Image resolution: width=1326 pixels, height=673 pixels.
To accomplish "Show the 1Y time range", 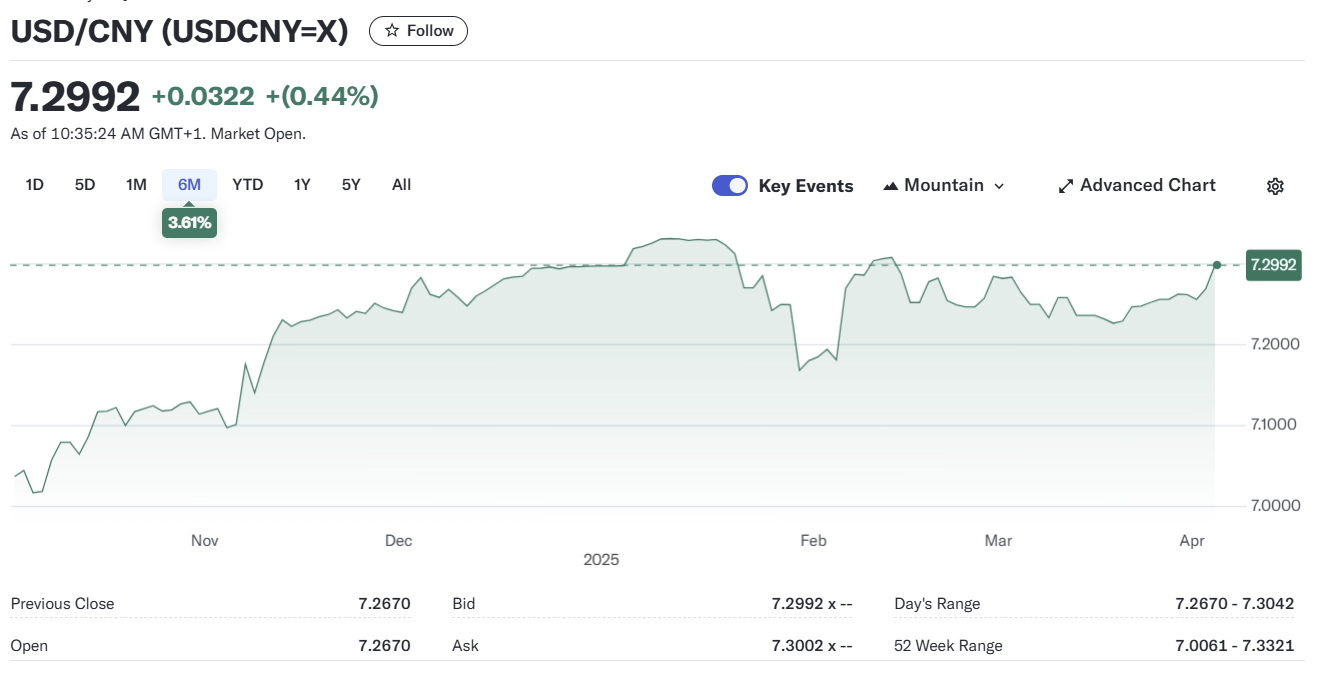I will tap(302, 185).
